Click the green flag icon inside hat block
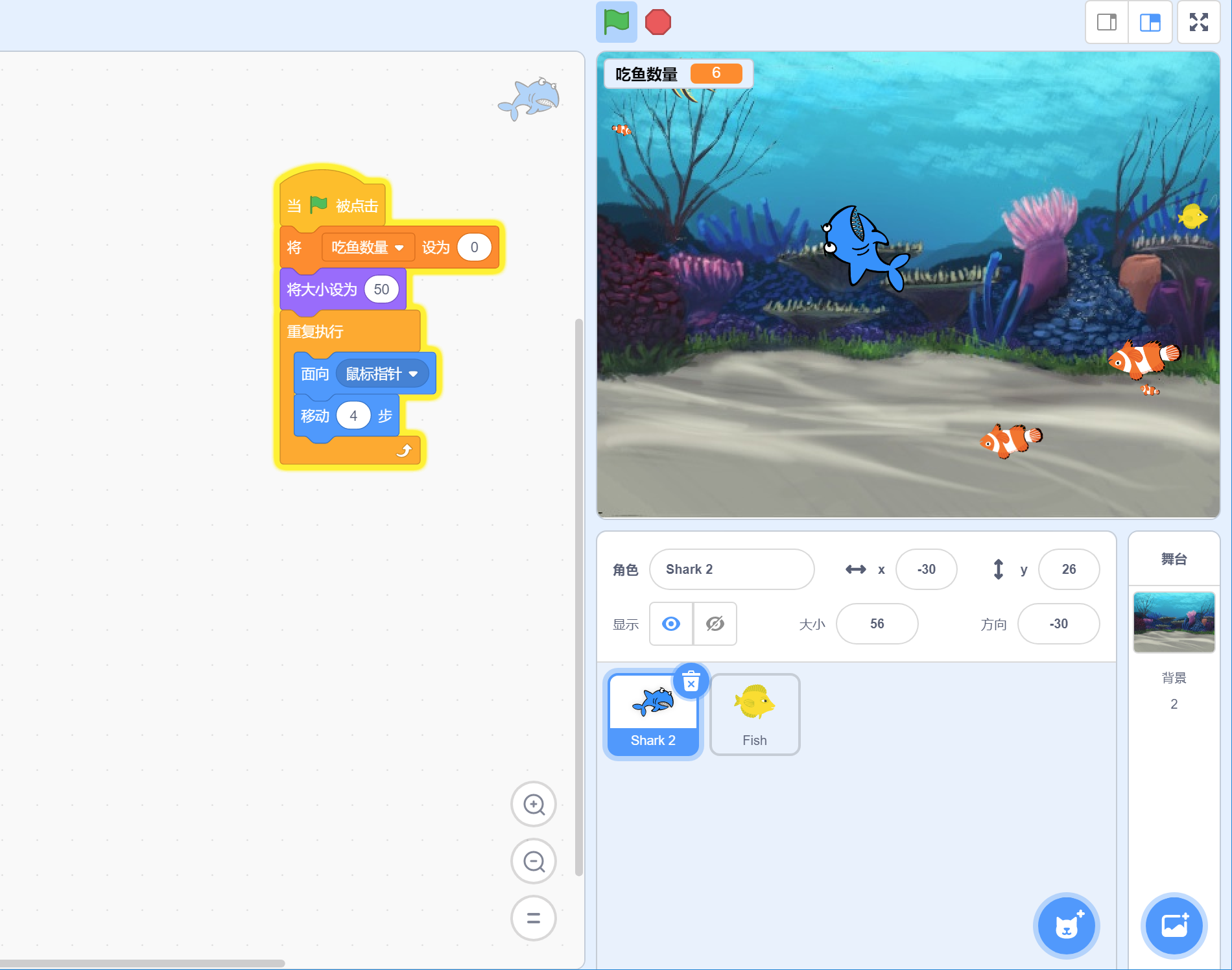Image resolution: width=1232 pixels, height=970 pixels. pos(318,205)
